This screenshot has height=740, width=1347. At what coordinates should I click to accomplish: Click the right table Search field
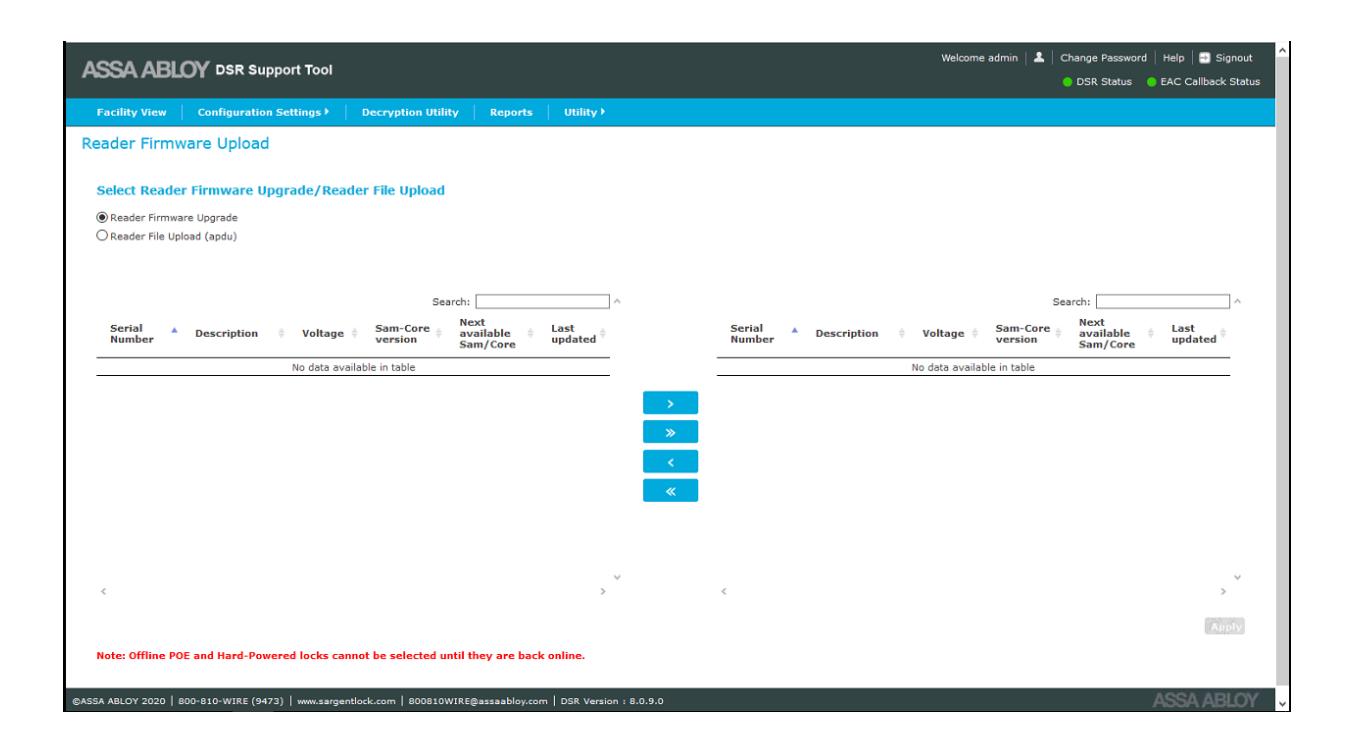coord(1163,300)
